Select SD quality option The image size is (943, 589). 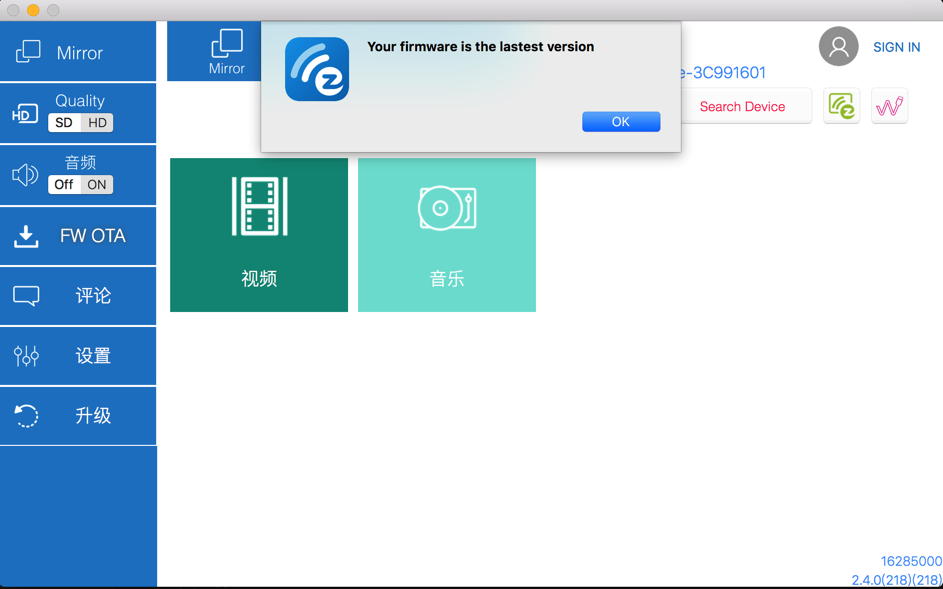(64, 123)
